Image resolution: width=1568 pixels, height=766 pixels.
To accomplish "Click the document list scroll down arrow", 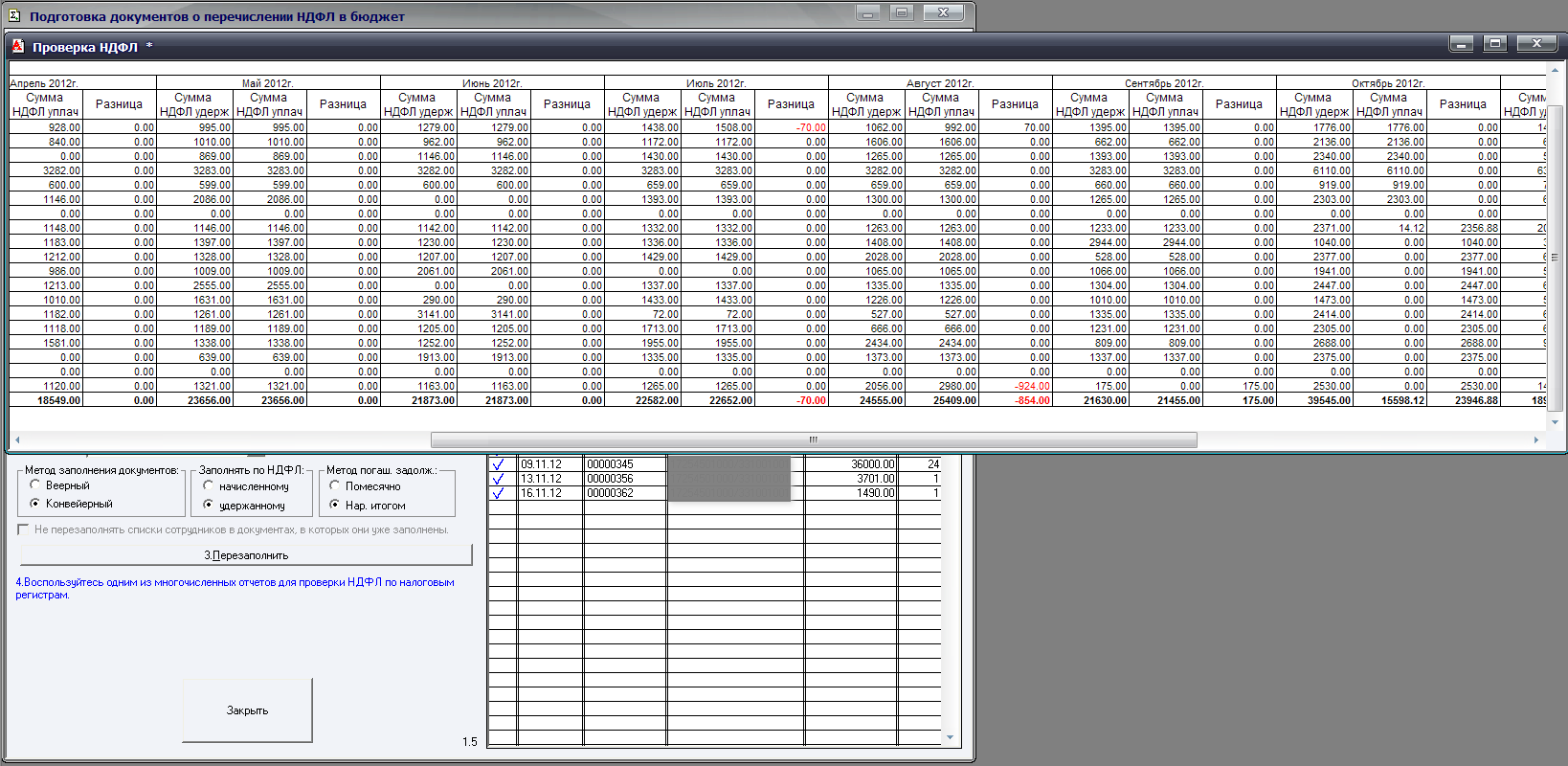I will 950,737.
